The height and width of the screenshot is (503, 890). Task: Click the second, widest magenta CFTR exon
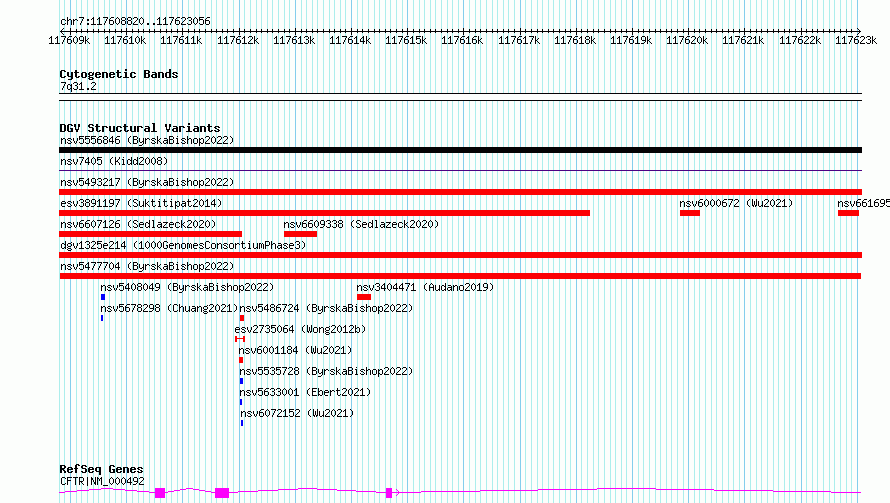222,493
